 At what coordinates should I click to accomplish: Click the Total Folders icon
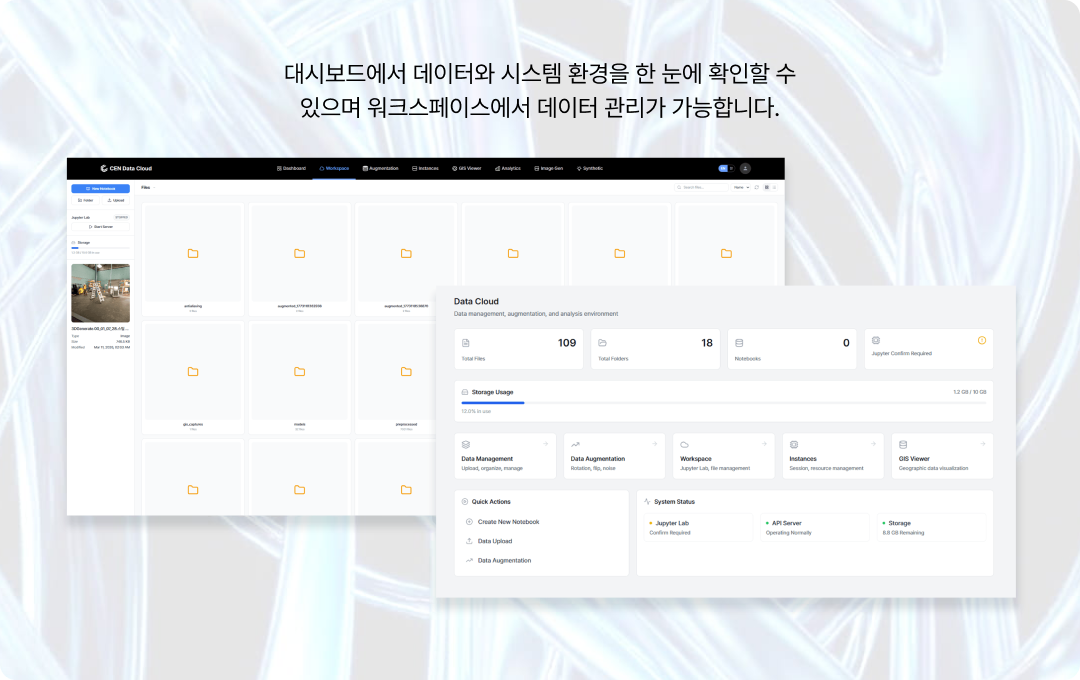click(x=602, y=343)
